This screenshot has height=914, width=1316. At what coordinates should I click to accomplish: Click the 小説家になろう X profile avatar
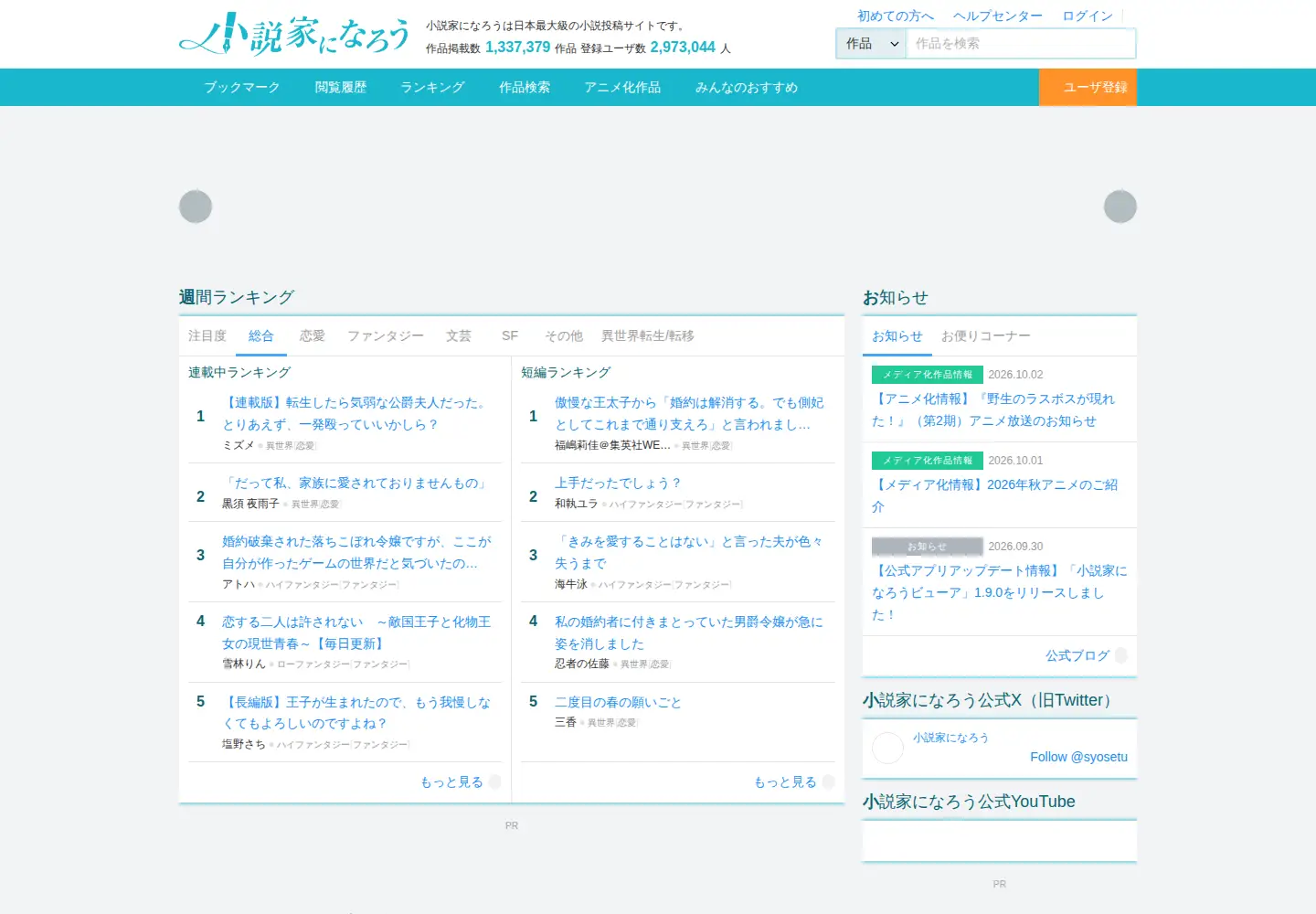(887, 748)
